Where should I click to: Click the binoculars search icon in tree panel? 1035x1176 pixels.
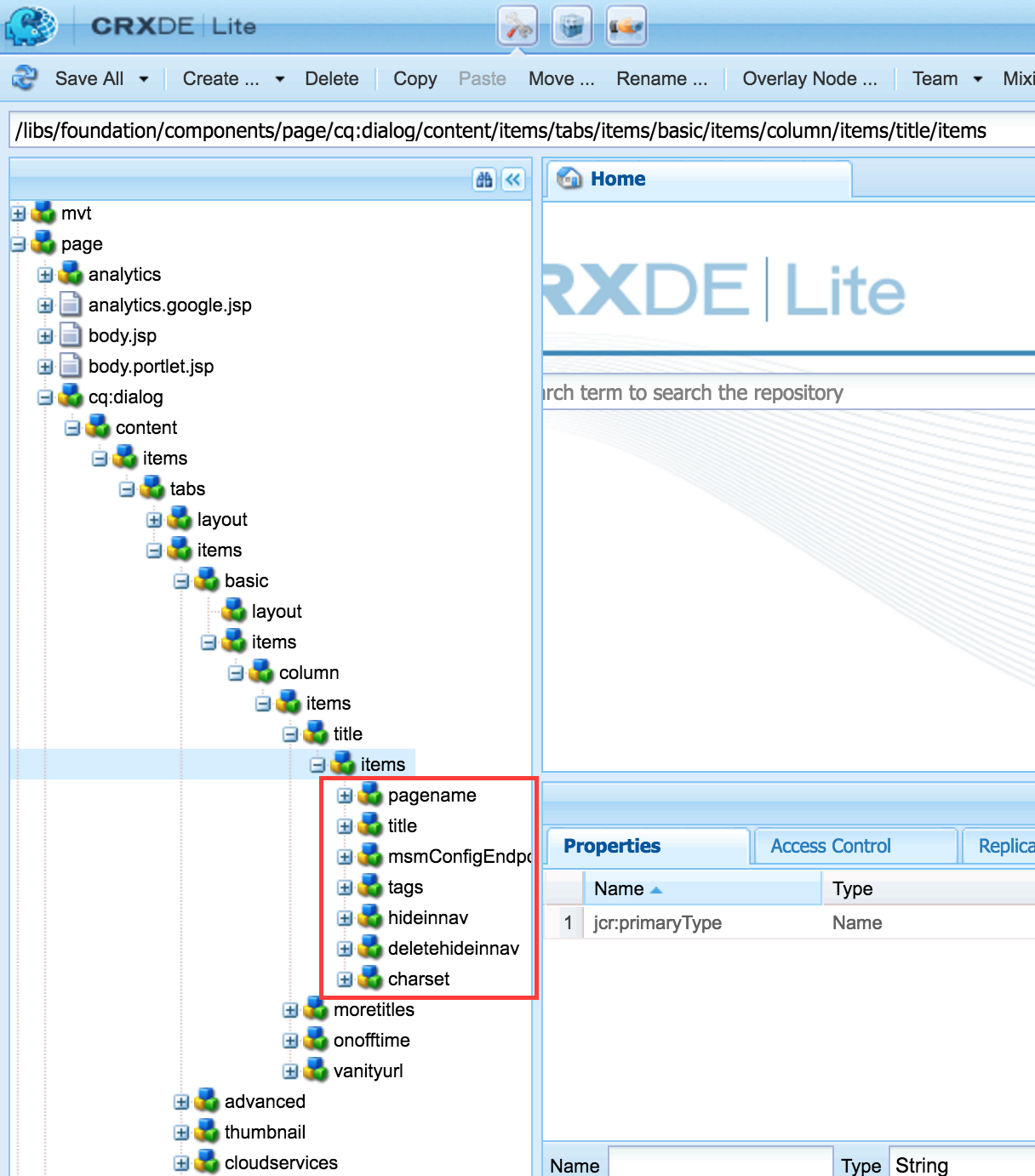tap(484, 180)
